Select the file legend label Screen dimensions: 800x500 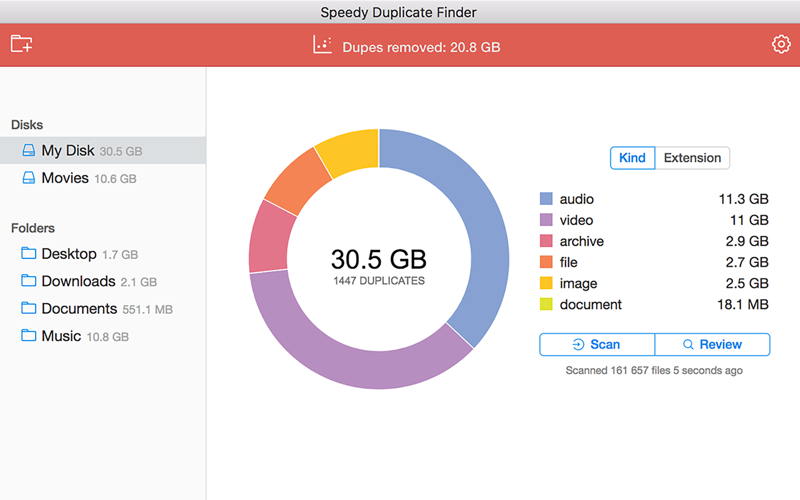point(568,262)
